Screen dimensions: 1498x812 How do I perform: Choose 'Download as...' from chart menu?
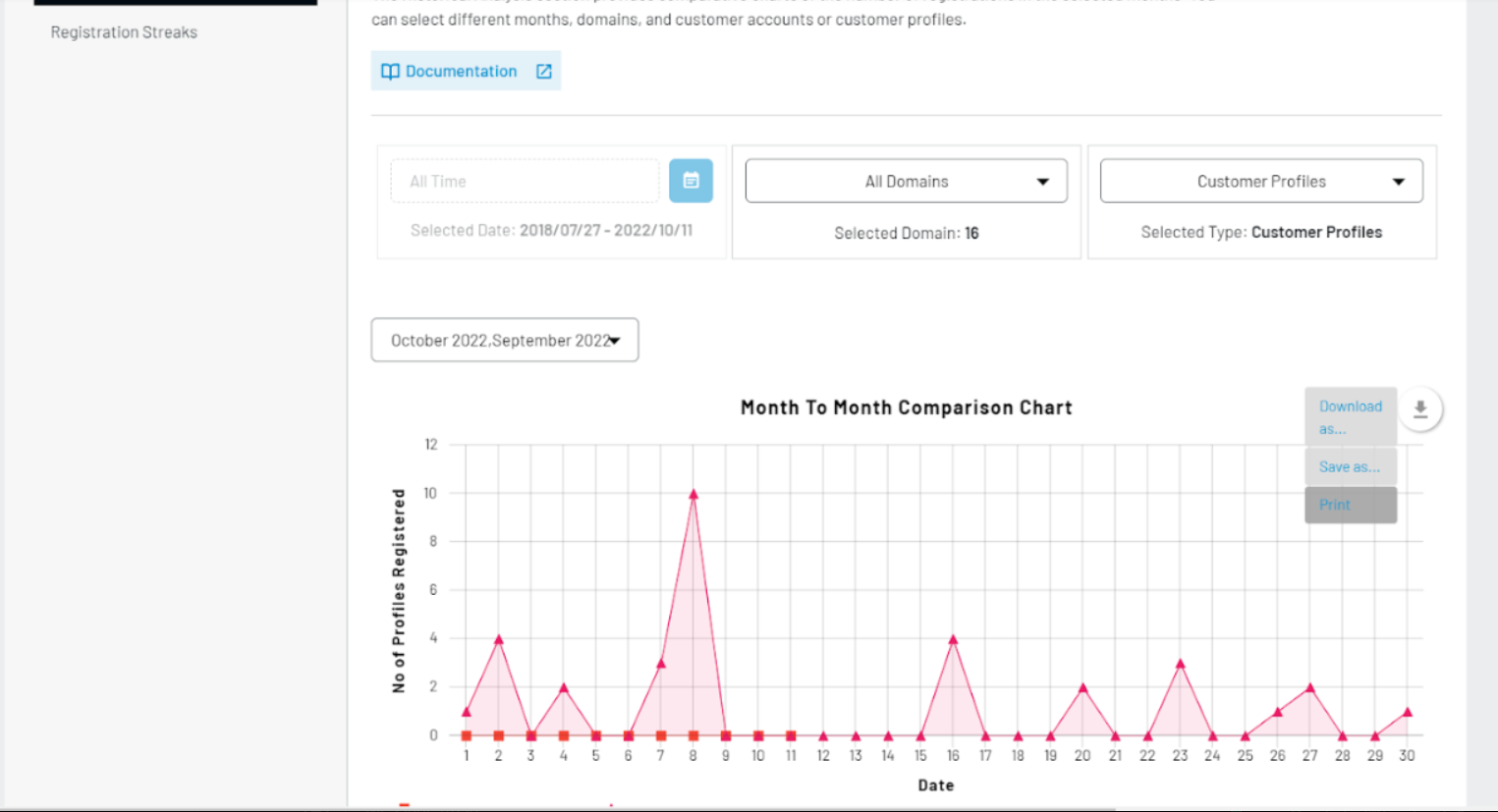[1350, 416]
